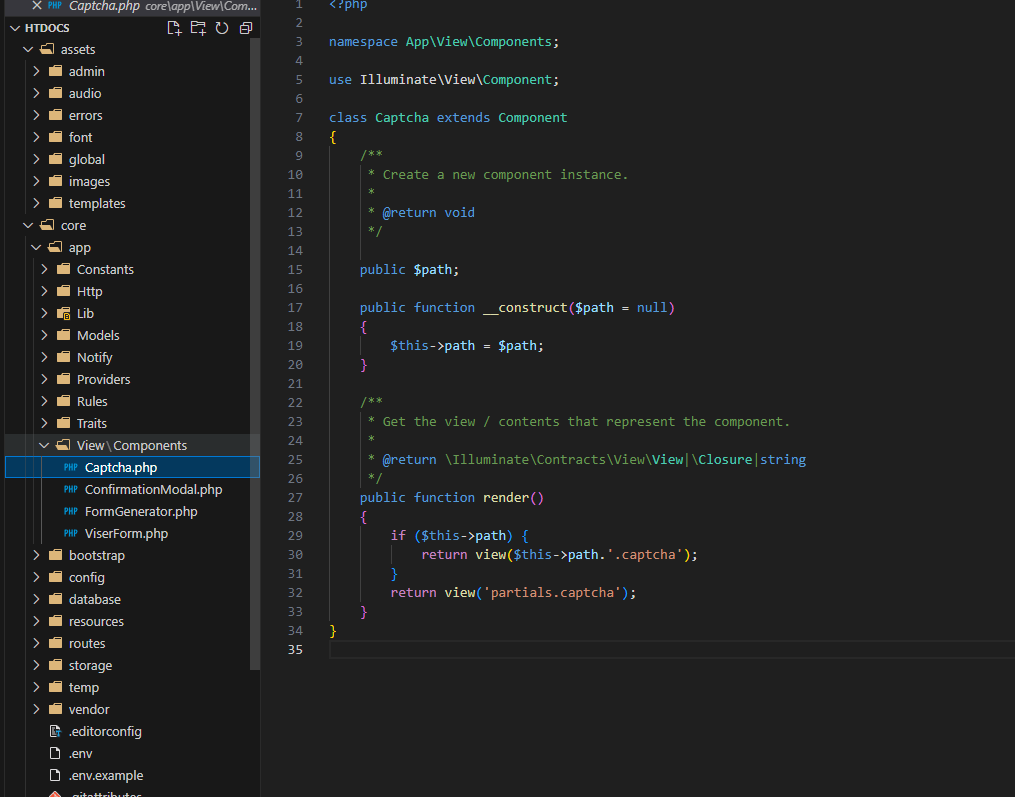Collapse the HTDOCS root section
The height and width of the screenshot is (797, 1015).
16,28
